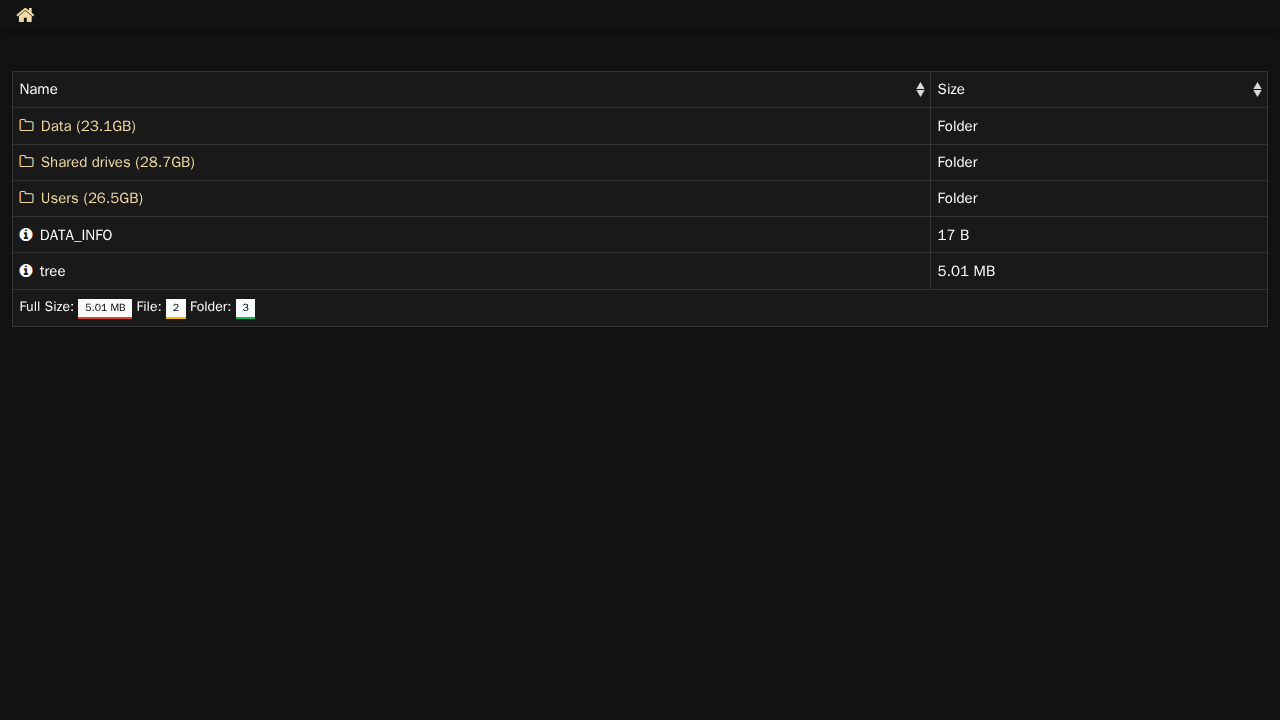Sort table using Name column sort arrows
The width and height of the screenshot is (1280, 720).
tap(920, 90)
